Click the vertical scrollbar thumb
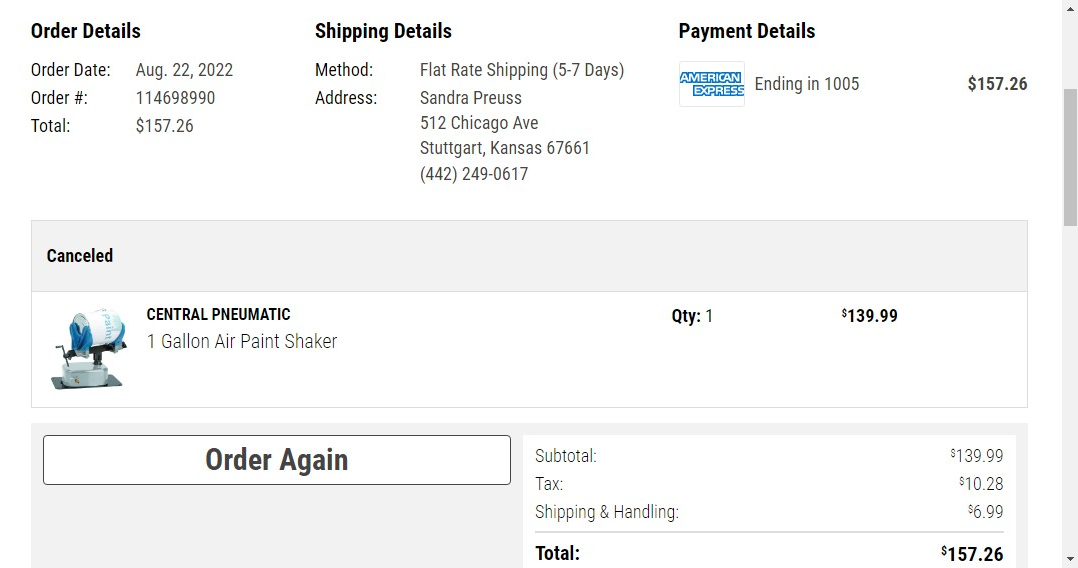The image size is (1078, 568). [x=1070, y=157]
